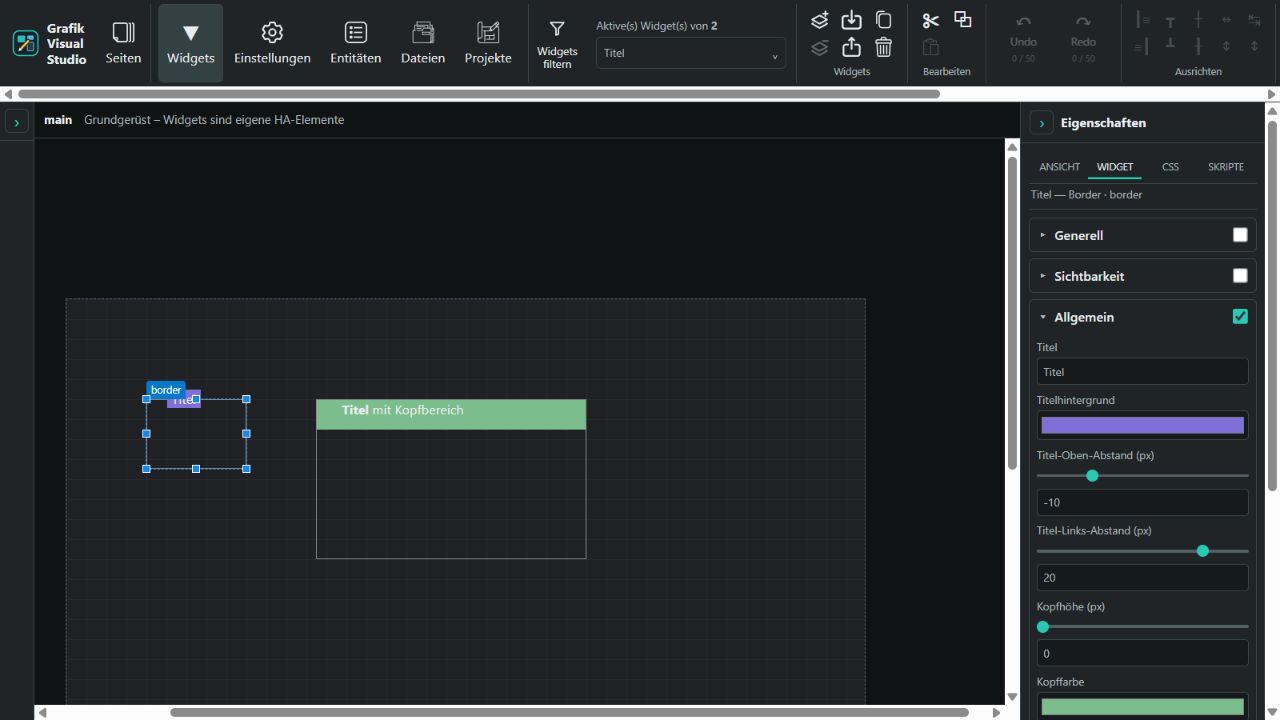Click the remove-layer widget icon
Image resolution: width=1280 pixels, height=720 pixels.
coord(819,47)
